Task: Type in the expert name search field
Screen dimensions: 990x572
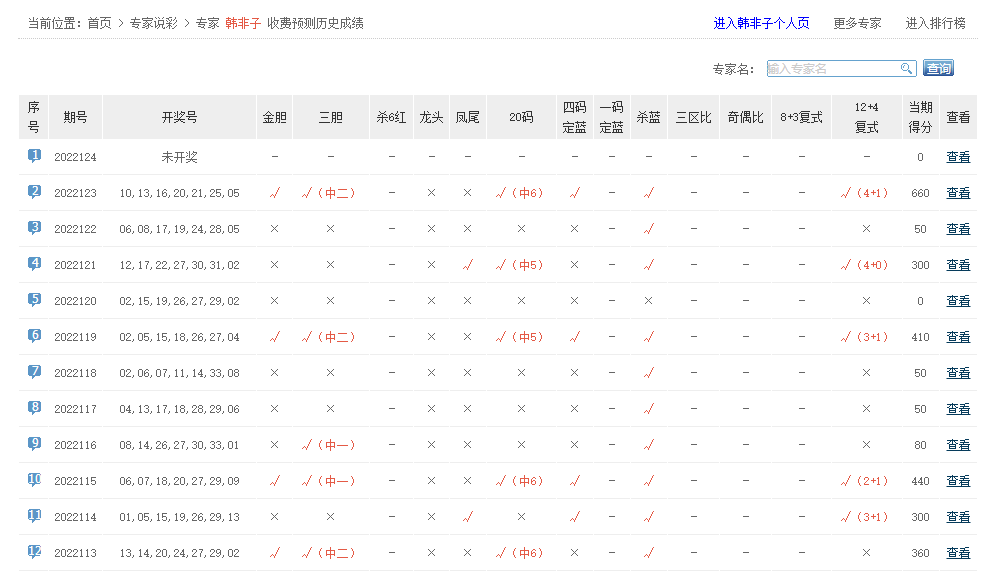Action: pyautogui.click(x=833, y=69)
